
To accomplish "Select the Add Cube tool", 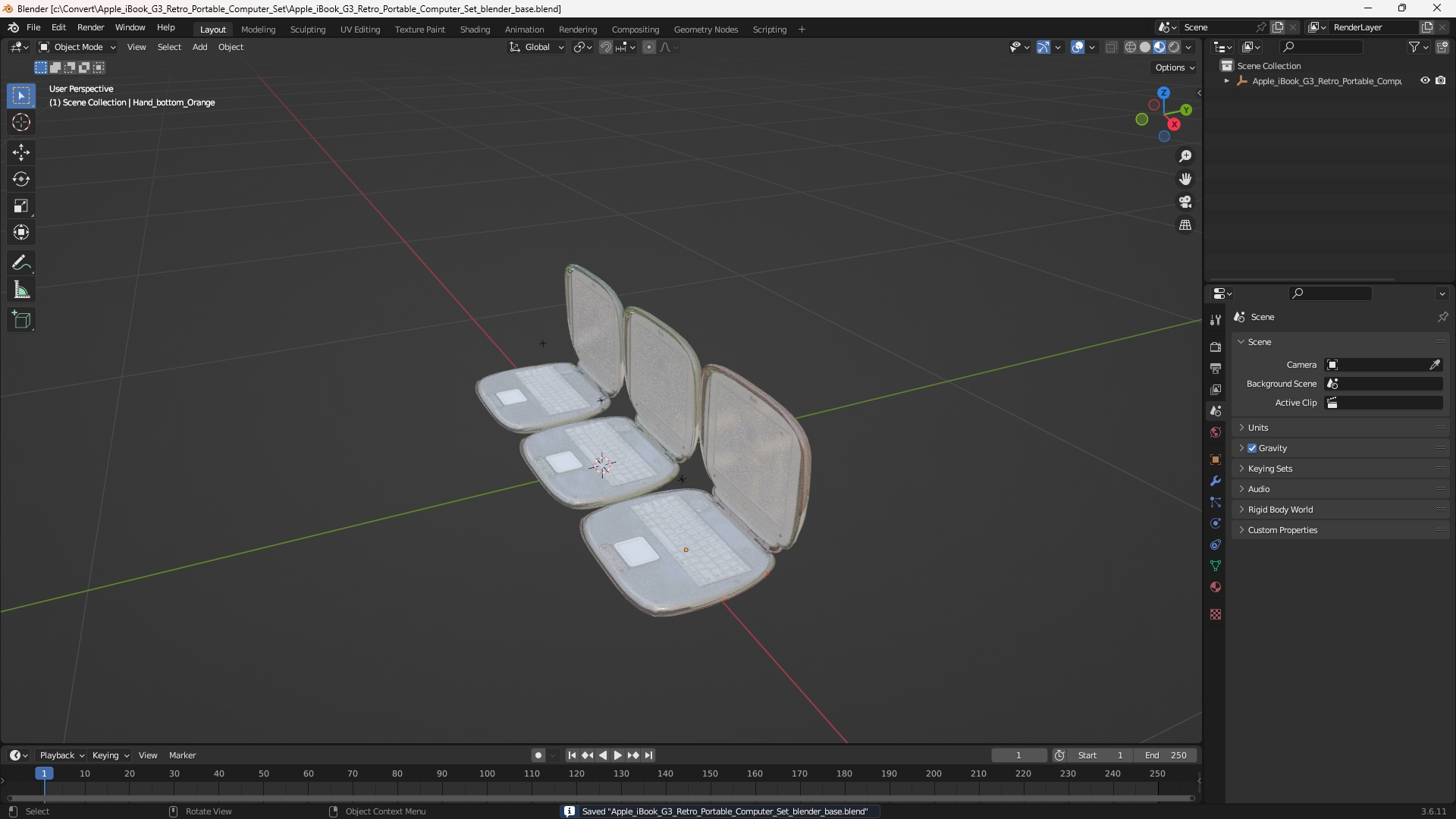I will (21, 320).
